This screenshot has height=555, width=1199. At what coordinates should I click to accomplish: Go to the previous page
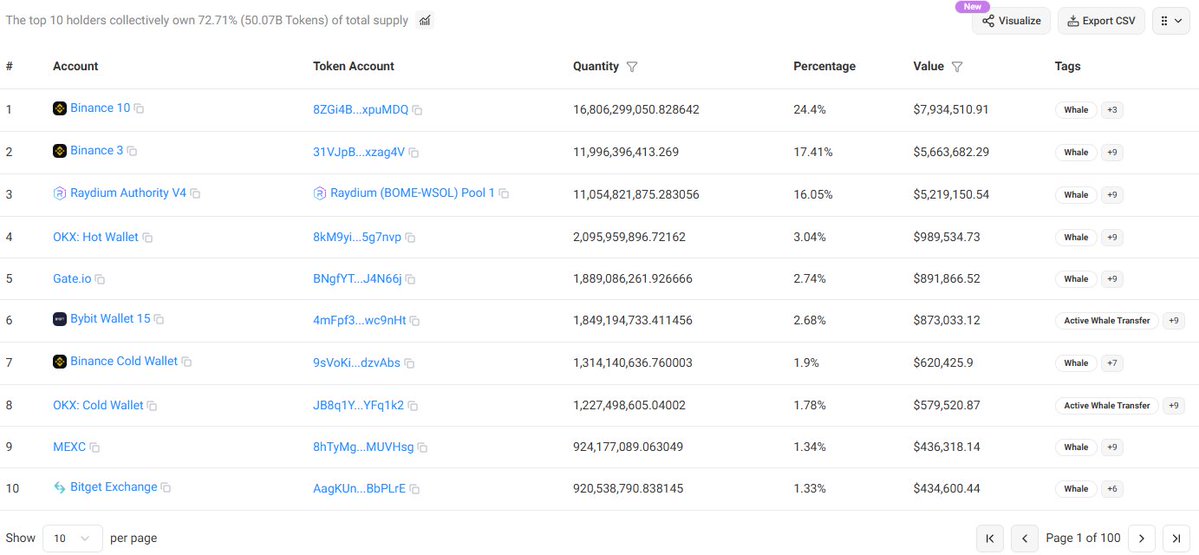(1024, 538)
